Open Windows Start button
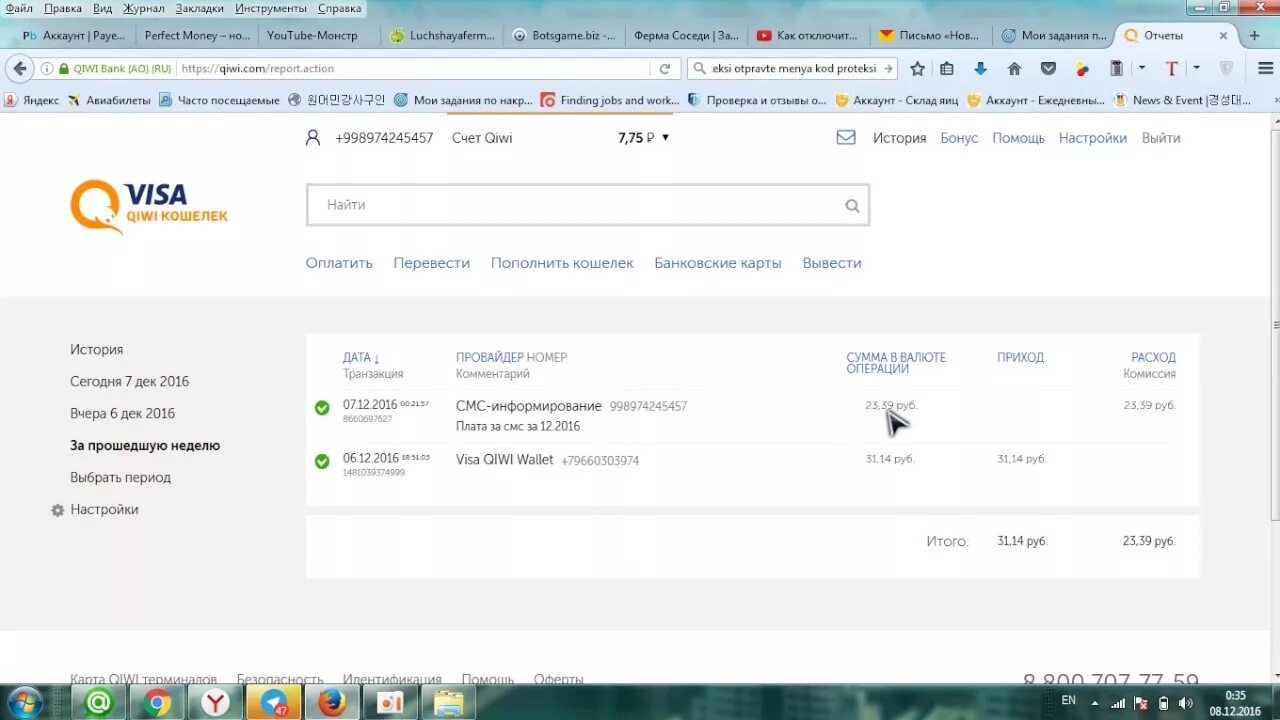This screenshot has height=720, width=1280. [26, 702]
